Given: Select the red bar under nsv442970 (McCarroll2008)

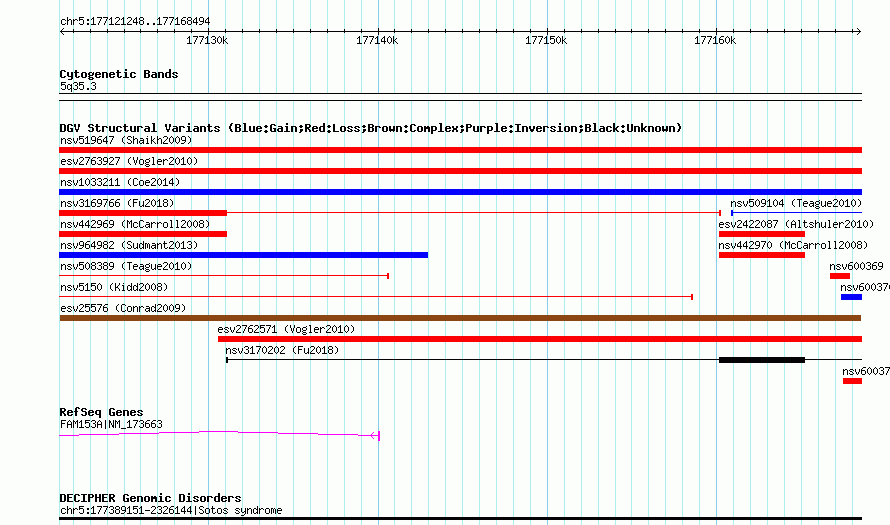Looking at the screenshot, I should 762,255.
